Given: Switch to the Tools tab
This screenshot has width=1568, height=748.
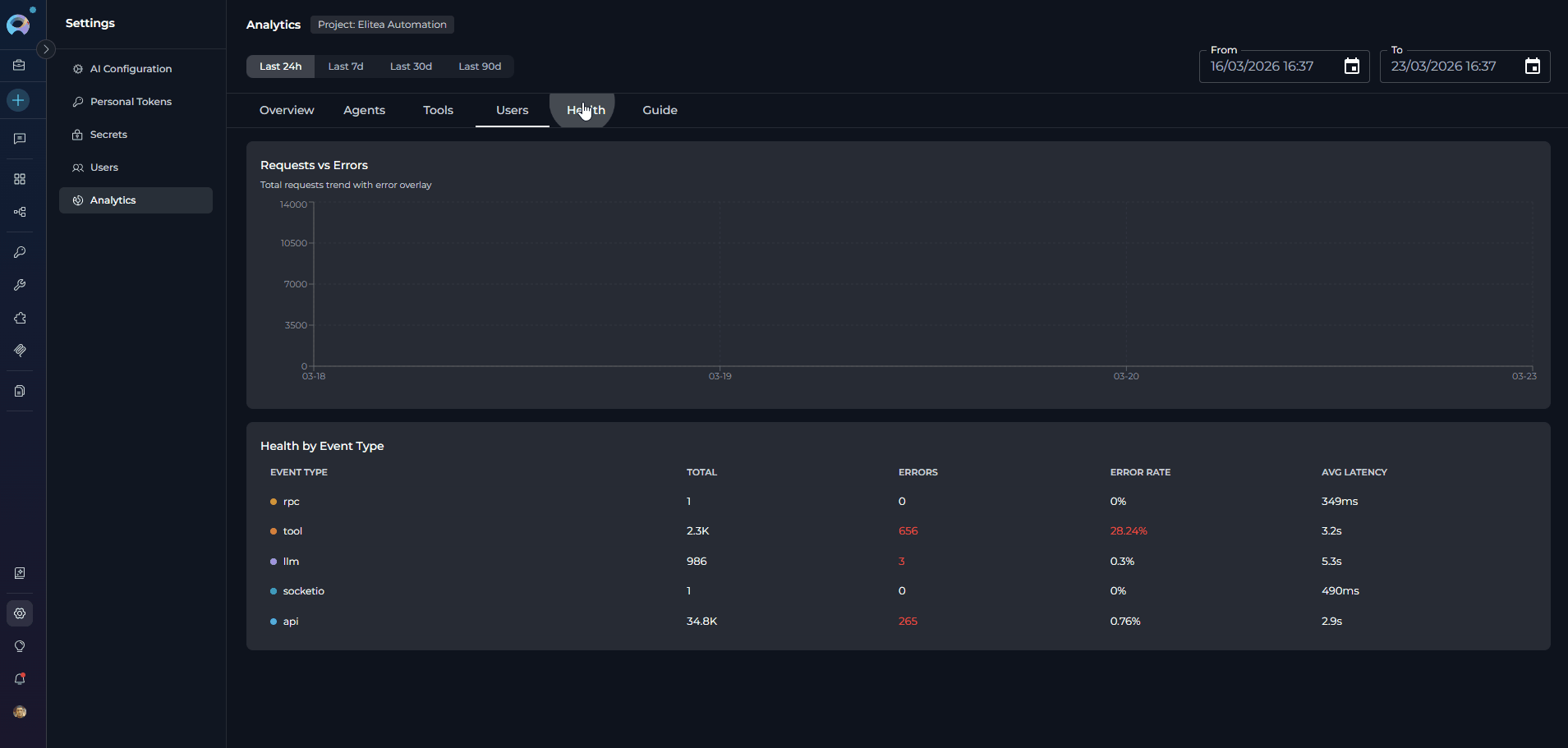Looking at the screenshot, I should pyautogui.click(x=438, y=110).
